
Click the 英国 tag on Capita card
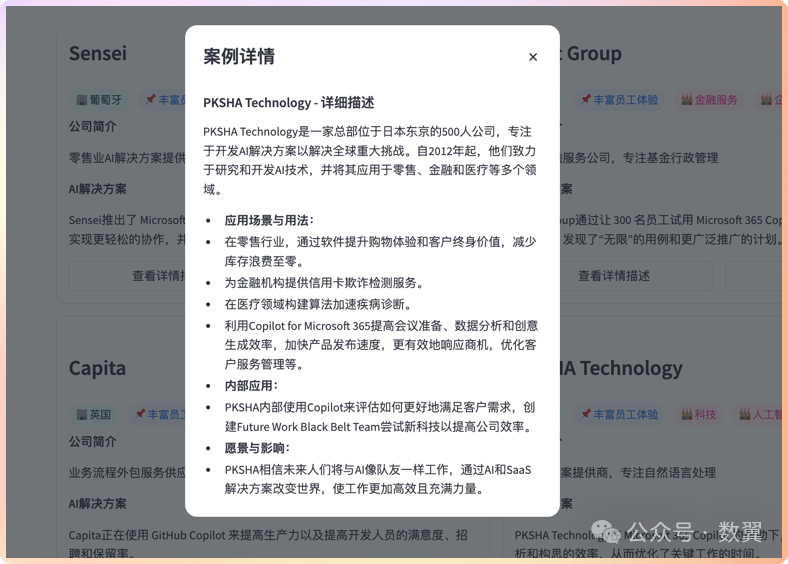click(93, 415)
